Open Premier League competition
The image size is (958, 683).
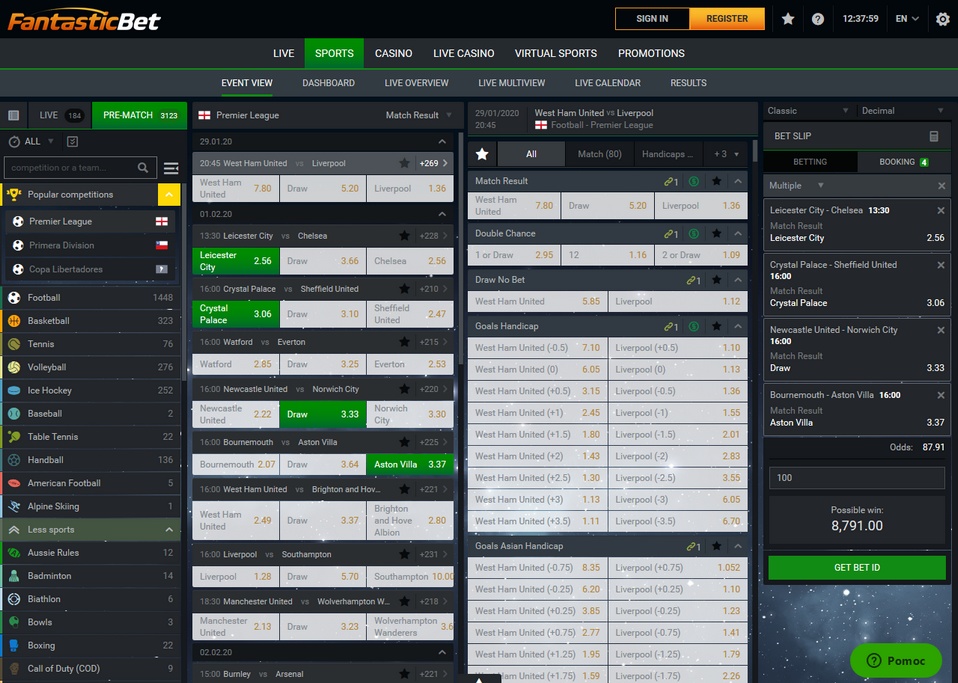90,221
